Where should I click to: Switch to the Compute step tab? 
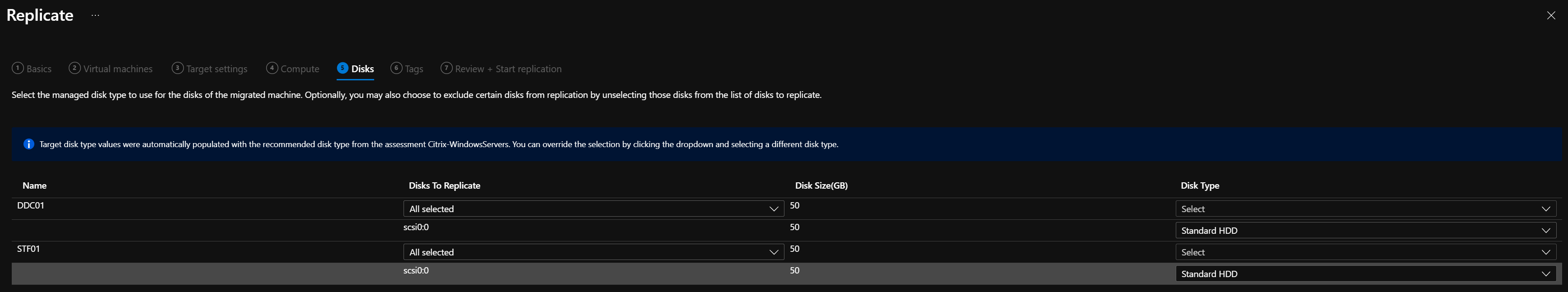(x=293, y=69)
